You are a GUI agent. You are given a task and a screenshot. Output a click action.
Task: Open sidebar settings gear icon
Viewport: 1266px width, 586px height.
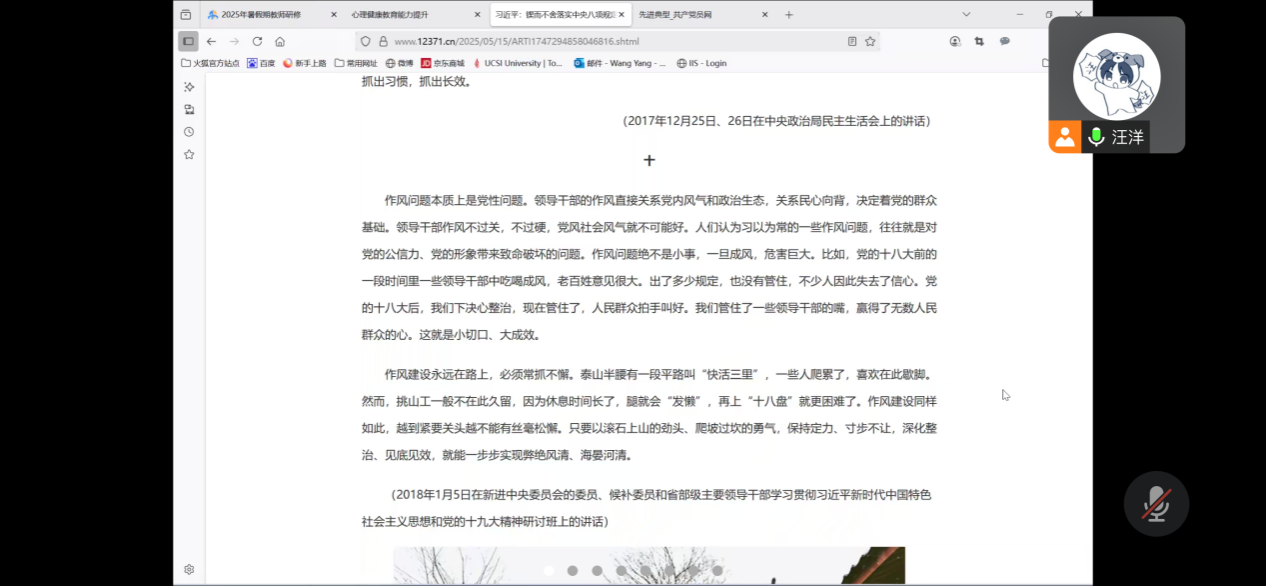coord(189,569)
